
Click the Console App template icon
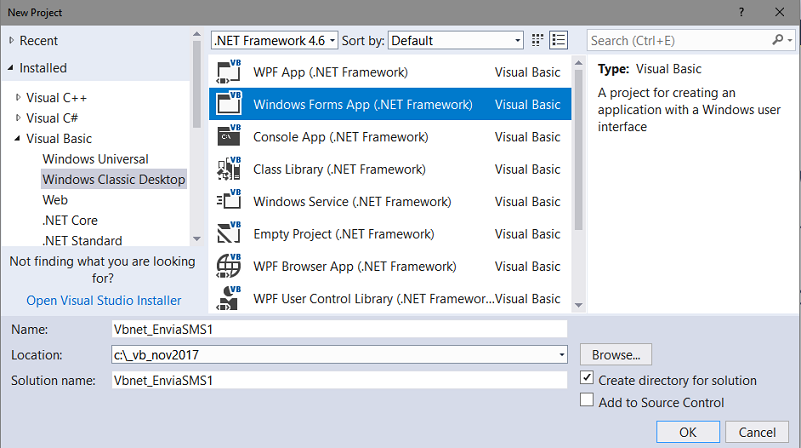tap(229, 136)
